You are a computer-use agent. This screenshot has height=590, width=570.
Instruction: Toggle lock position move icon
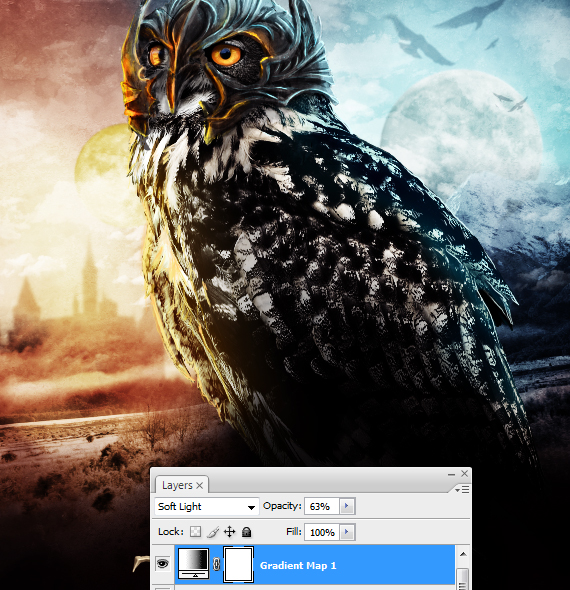pyautogui.click(x=230, y=532)
